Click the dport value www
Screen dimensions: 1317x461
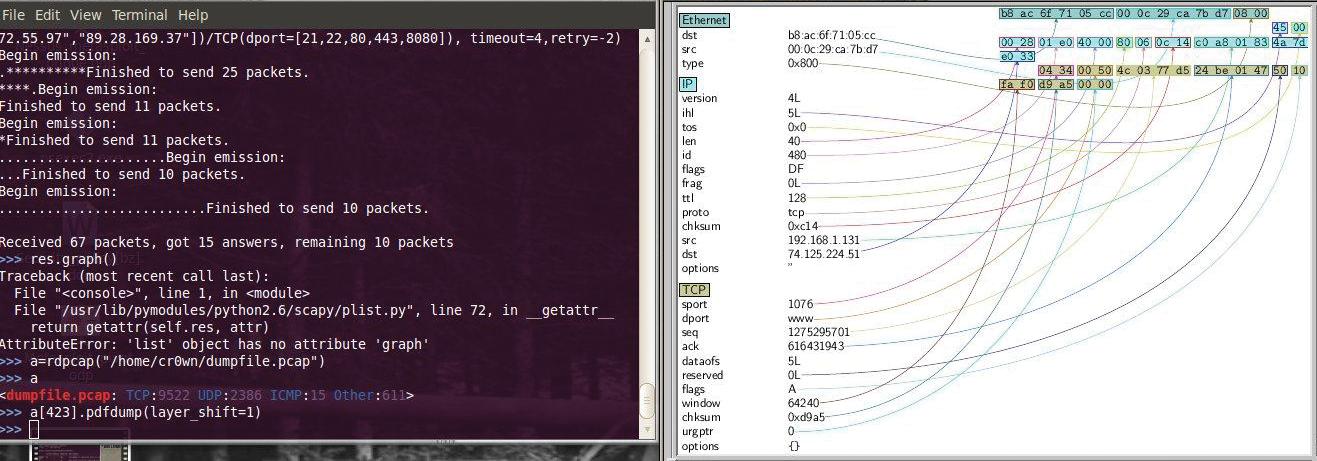coord(799,319)
